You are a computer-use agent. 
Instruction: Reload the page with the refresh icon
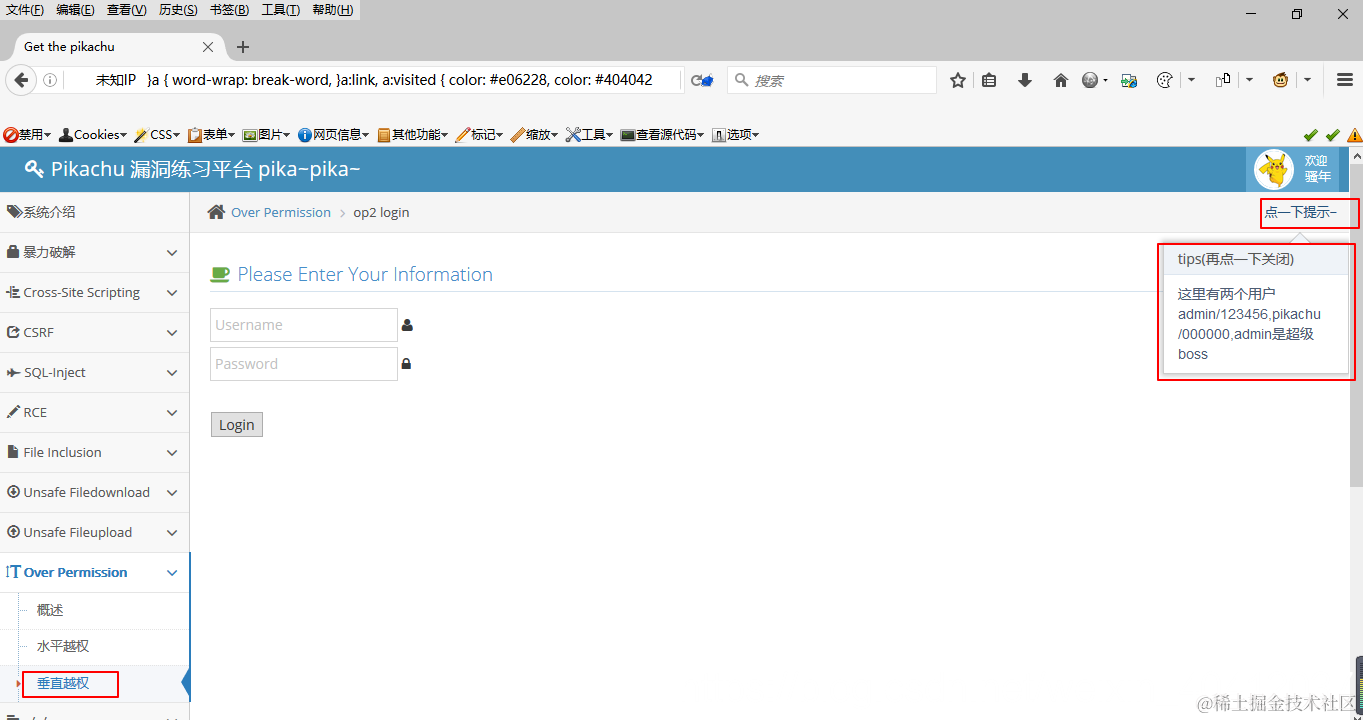point(702,80)
